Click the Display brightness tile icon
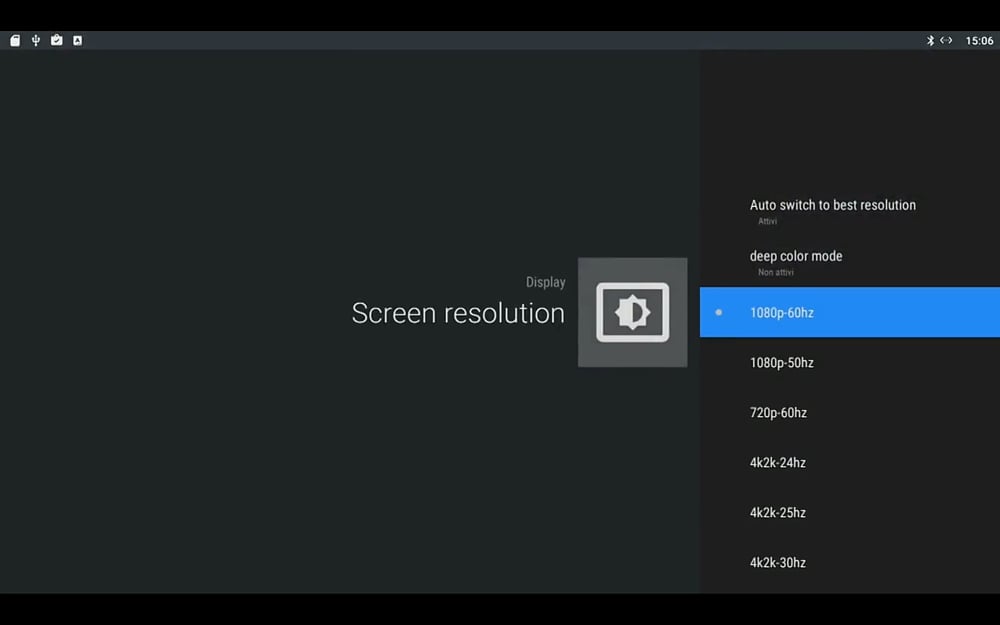This screenshot has height=625, width=1000. tap(633, 312)
